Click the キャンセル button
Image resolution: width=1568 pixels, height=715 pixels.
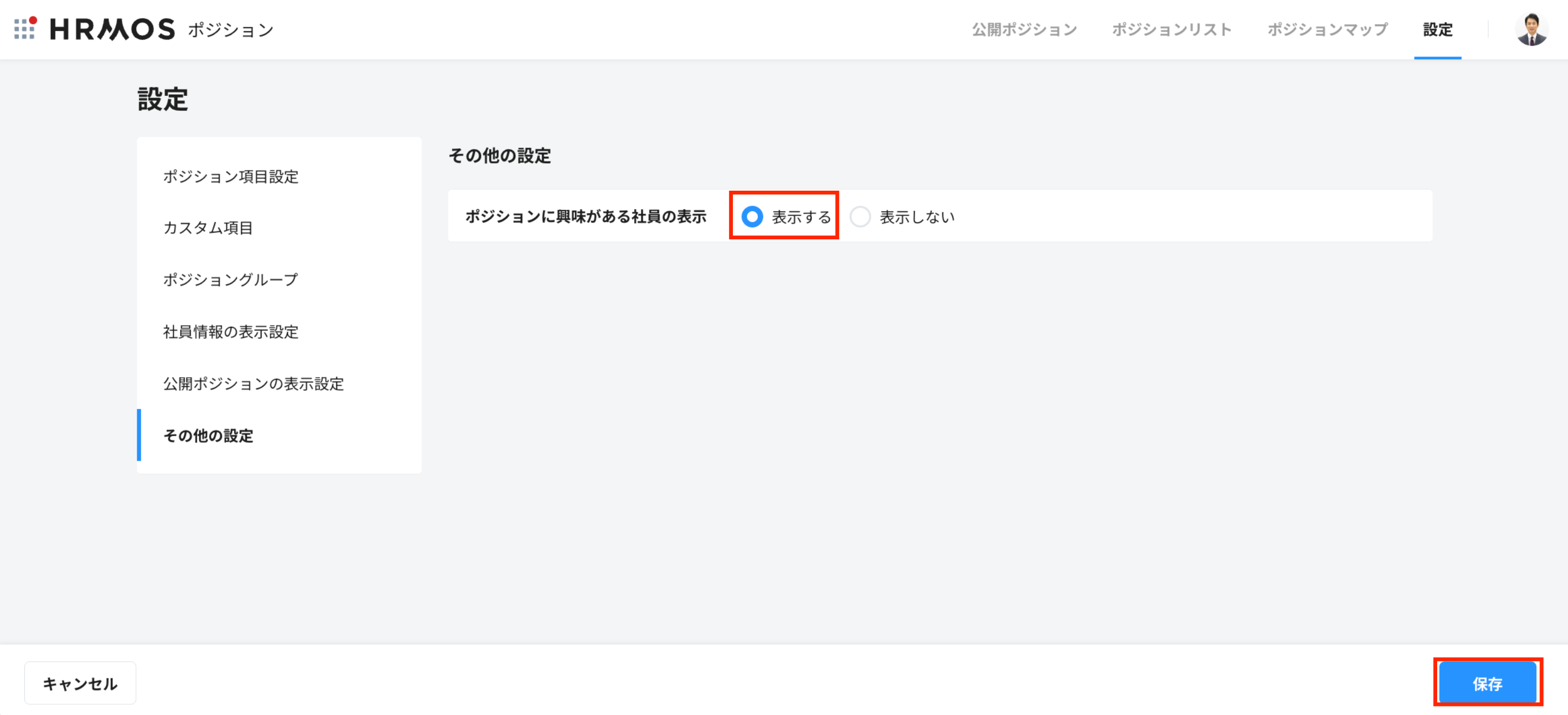[x=80, y=683]
